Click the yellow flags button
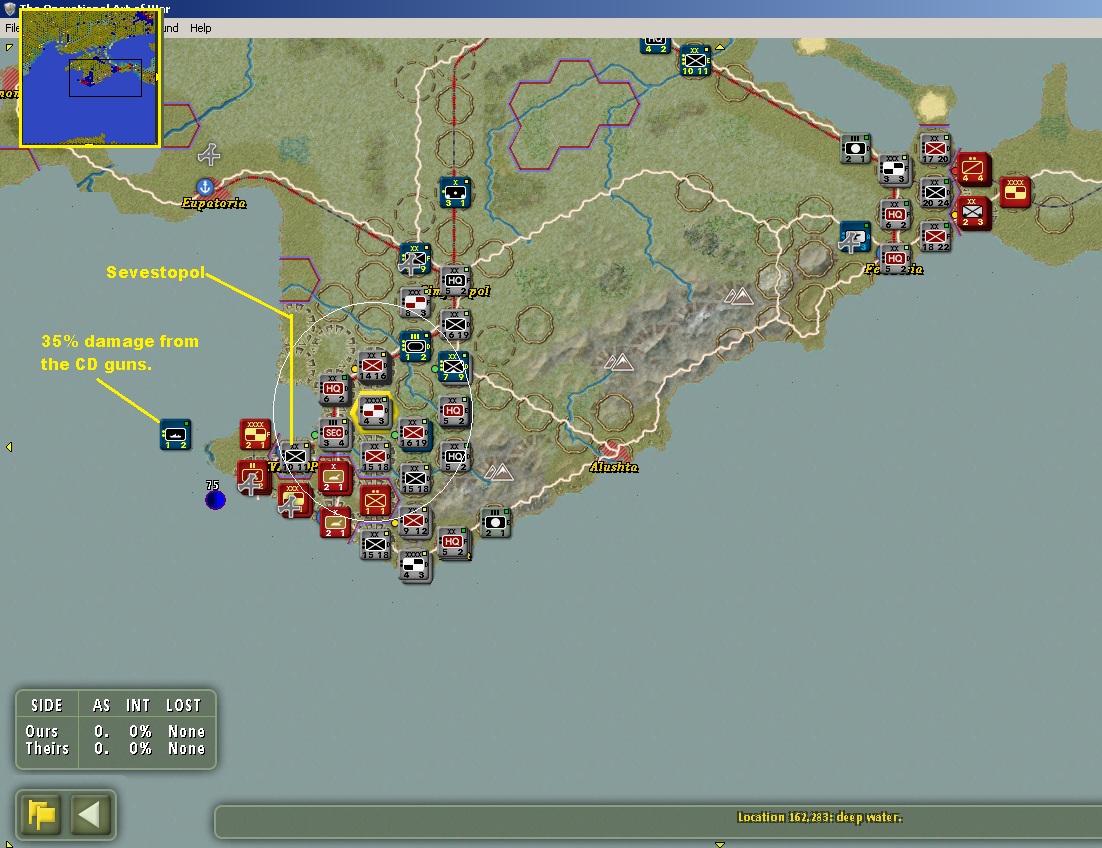This screenshot has width=1102, height=848. [41, 814]
